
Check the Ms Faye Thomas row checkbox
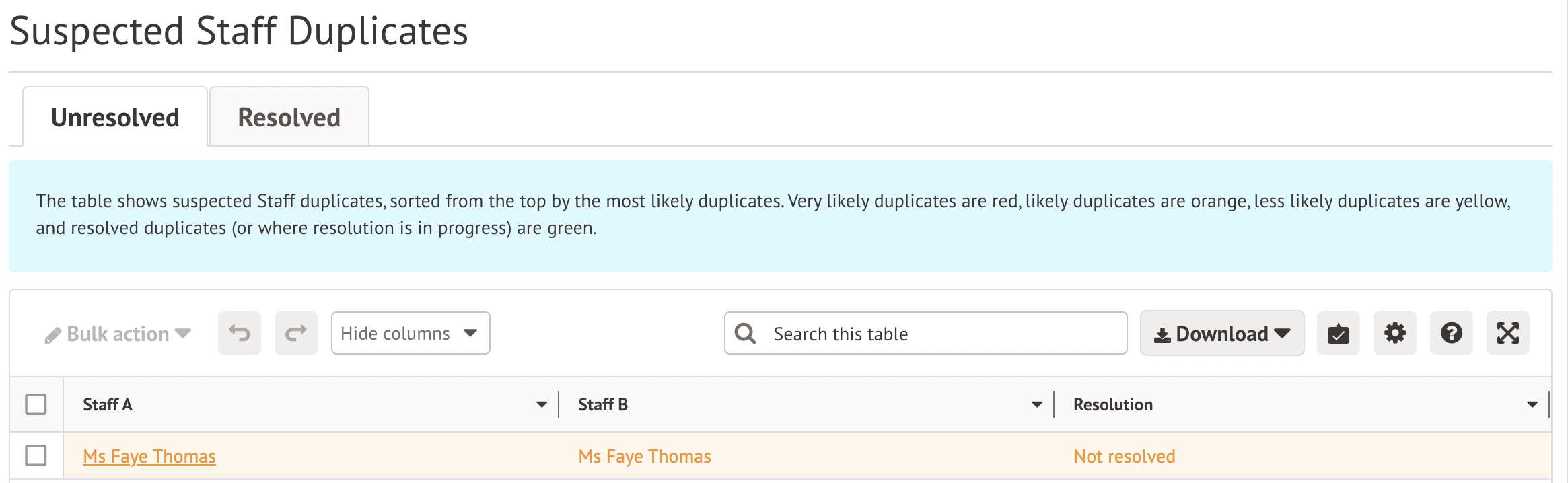(x=36, y=455)
